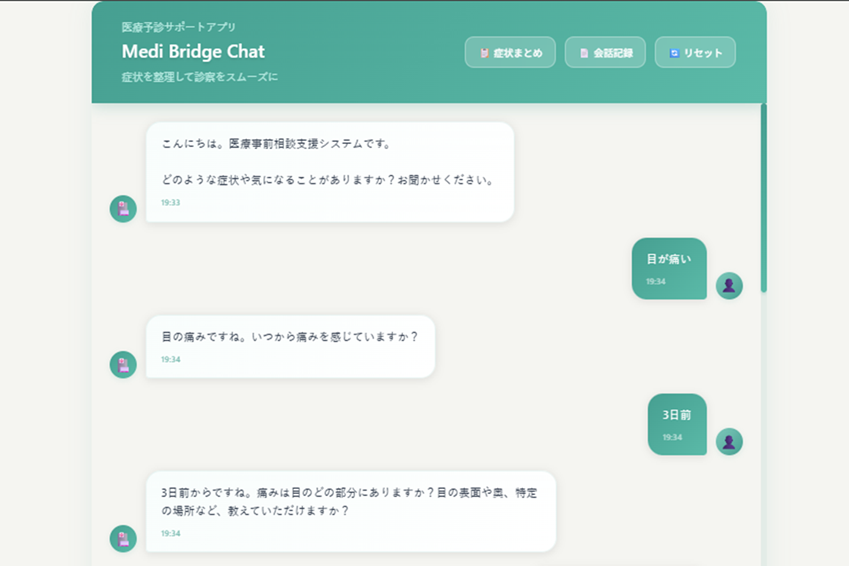Click the Medi Bridge Chat title
This screenshot has width=849, height=566.
[x=193, y=51]
